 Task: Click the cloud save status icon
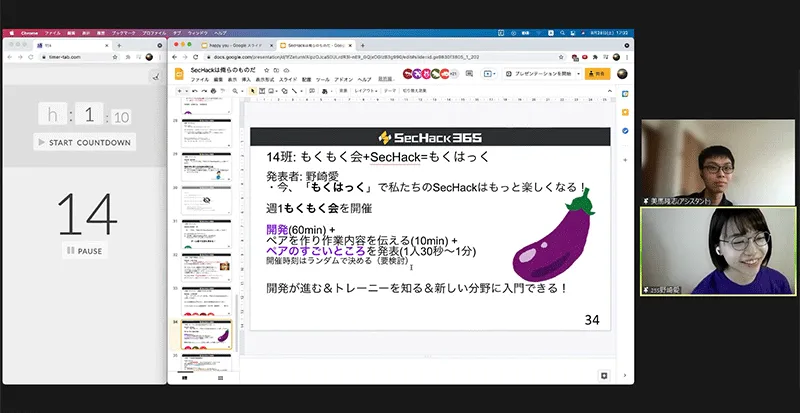286,70
